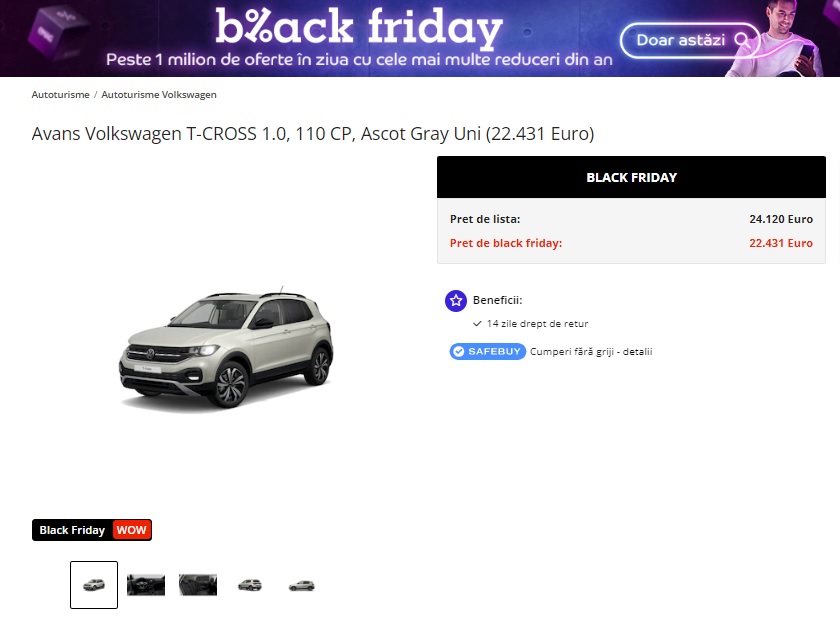Click the Black Friday badge label
The width and height of the screenshot is (840, 642).
(x=72, y=530)
